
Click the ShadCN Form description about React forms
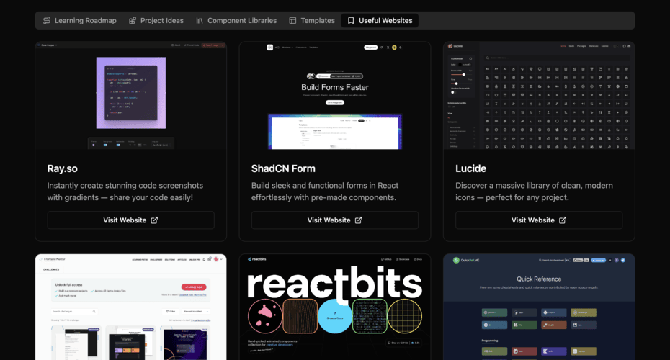[325, 191]
